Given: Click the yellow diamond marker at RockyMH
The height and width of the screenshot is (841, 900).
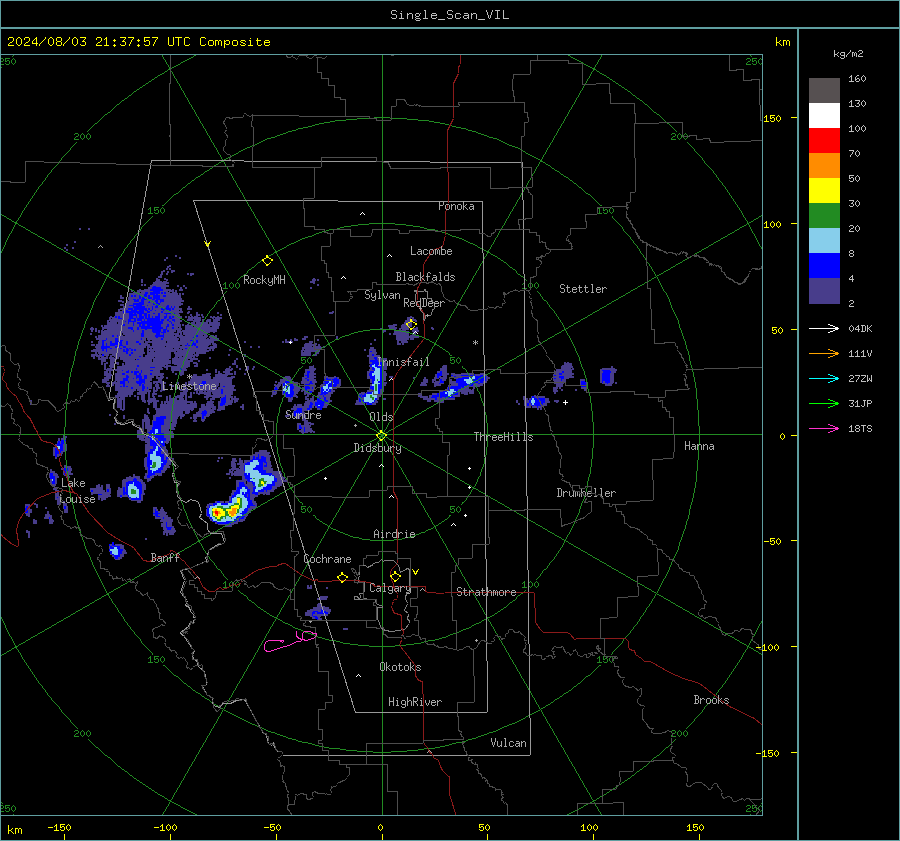Looking at the screenshot, I should pyautogui.click(x=267, y=261).
